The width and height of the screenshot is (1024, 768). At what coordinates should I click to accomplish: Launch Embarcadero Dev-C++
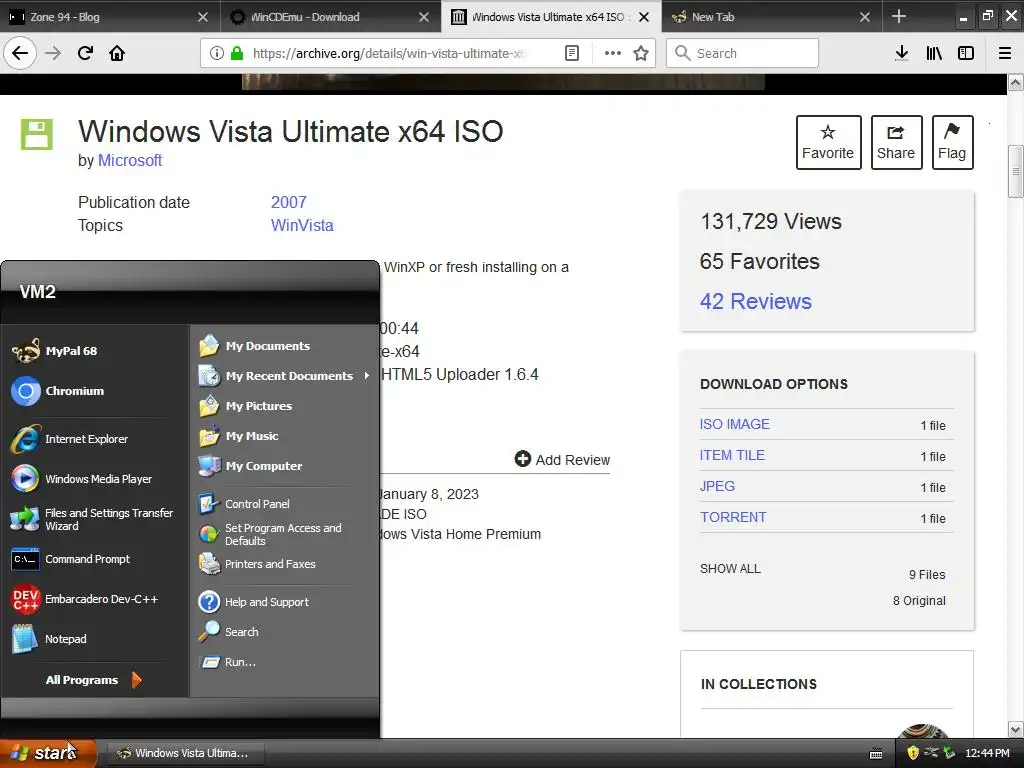coord(84,599)
